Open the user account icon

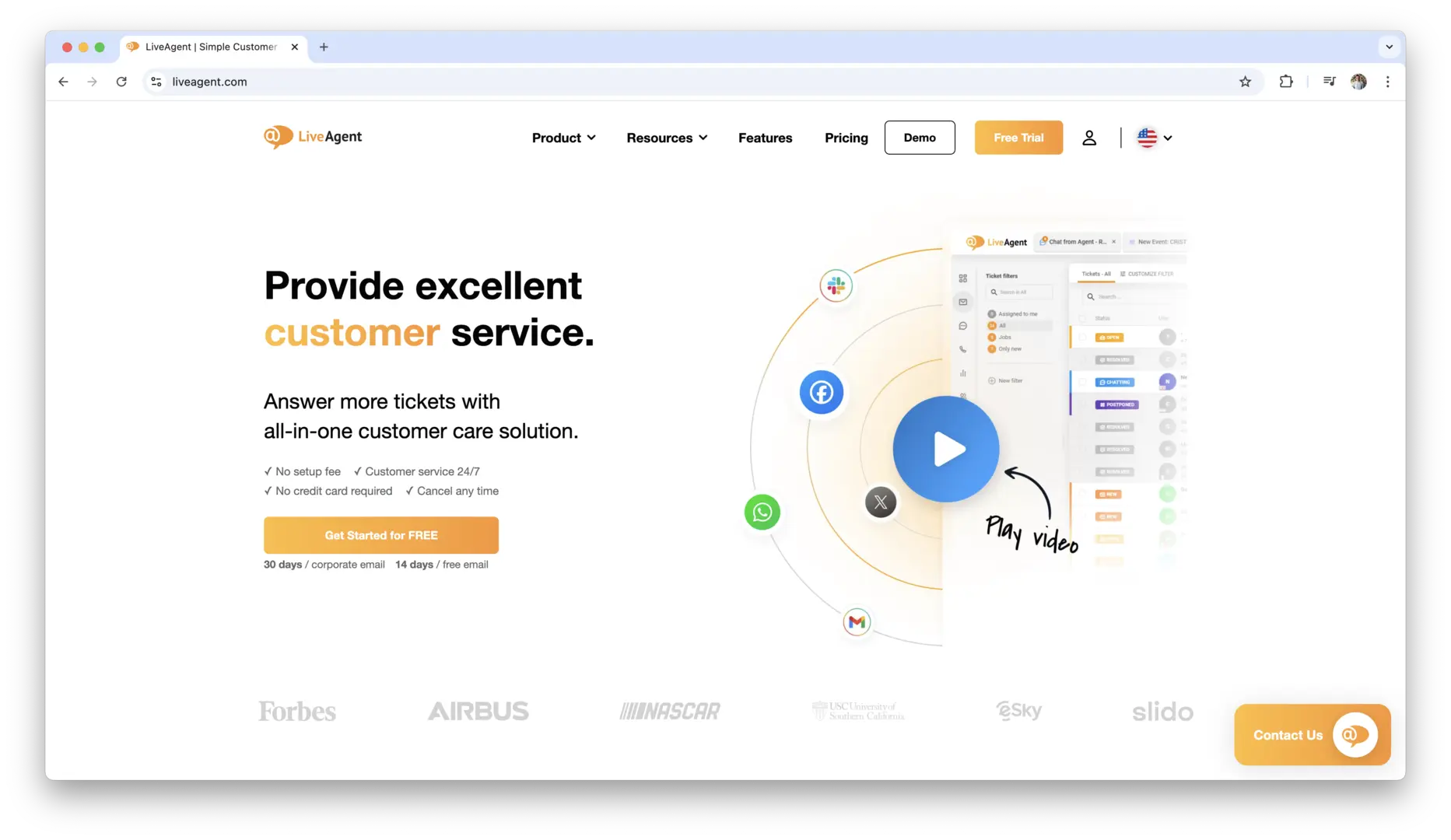tap(1089, 138)
